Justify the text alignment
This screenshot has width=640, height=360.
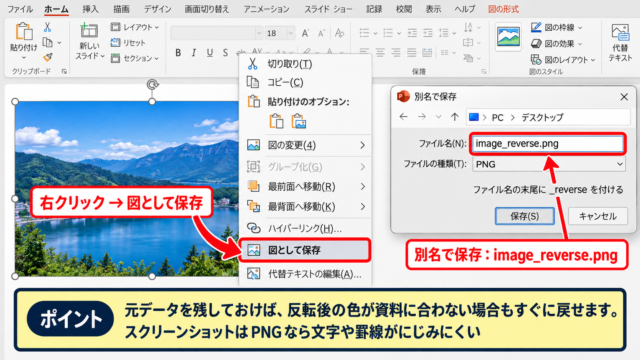[411, 52]
